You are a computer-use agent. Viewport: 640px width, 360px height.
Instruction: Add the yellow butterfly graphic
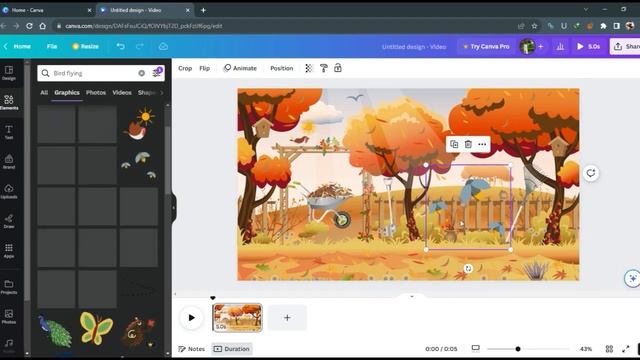[x=96, y=329]
